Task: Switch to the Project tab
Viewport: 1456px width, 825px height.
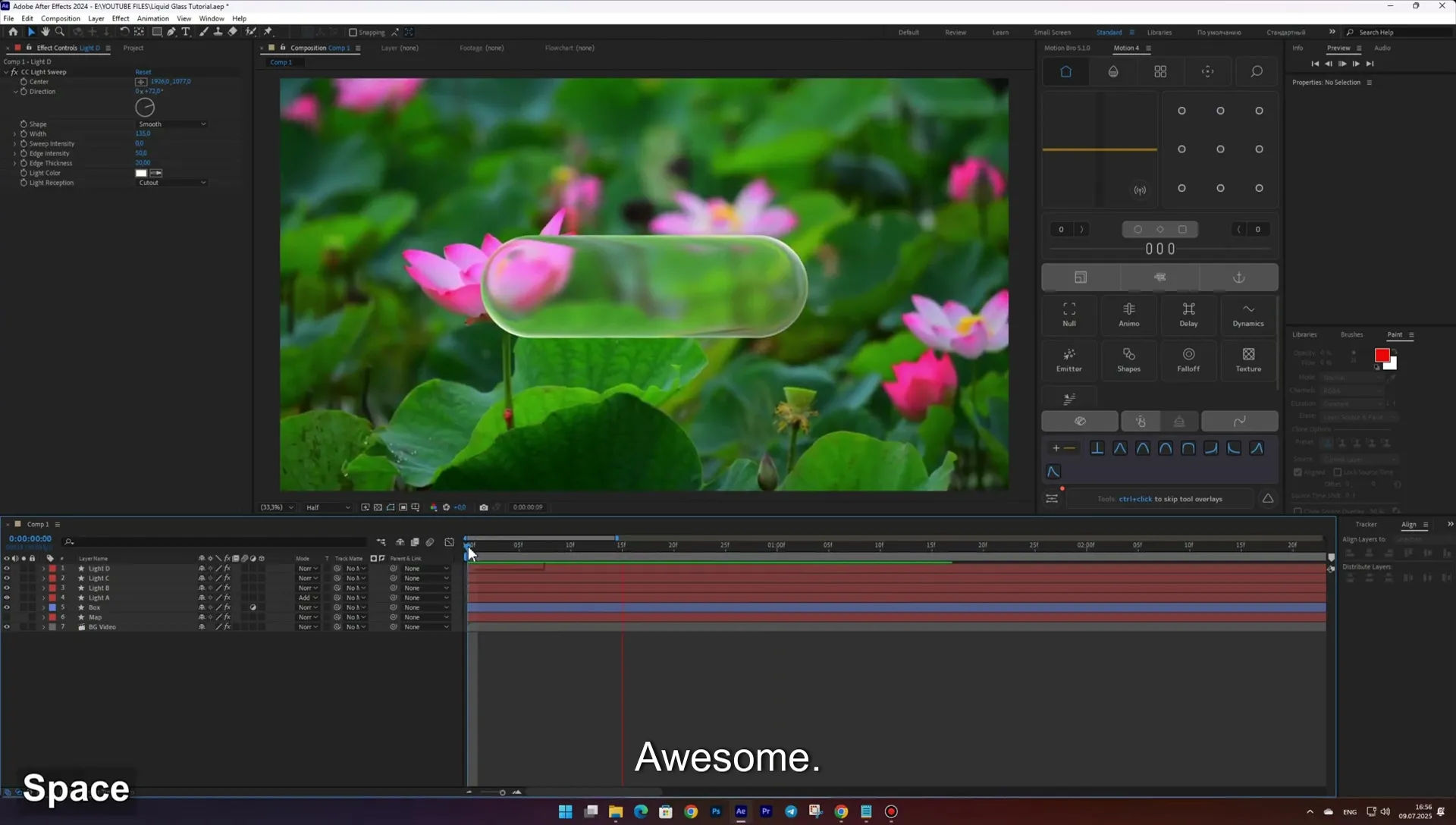Action: point(133,48)
